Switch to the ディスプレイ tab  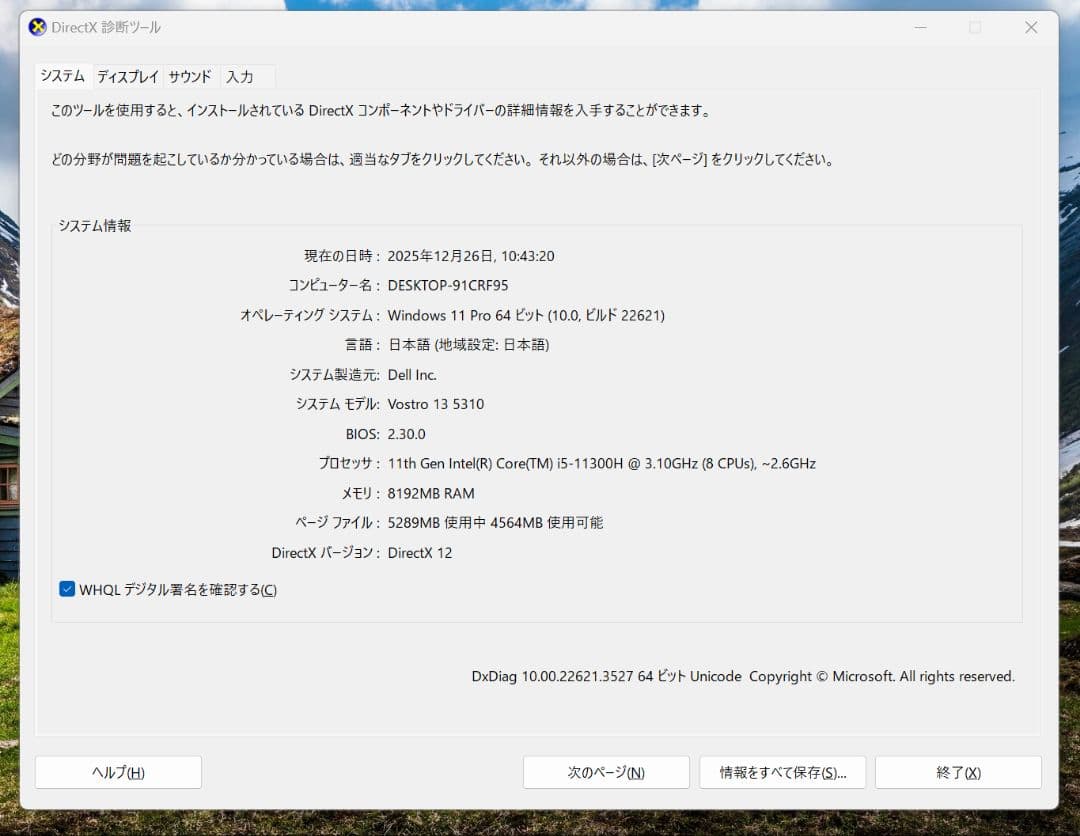[x=127, y=76]
